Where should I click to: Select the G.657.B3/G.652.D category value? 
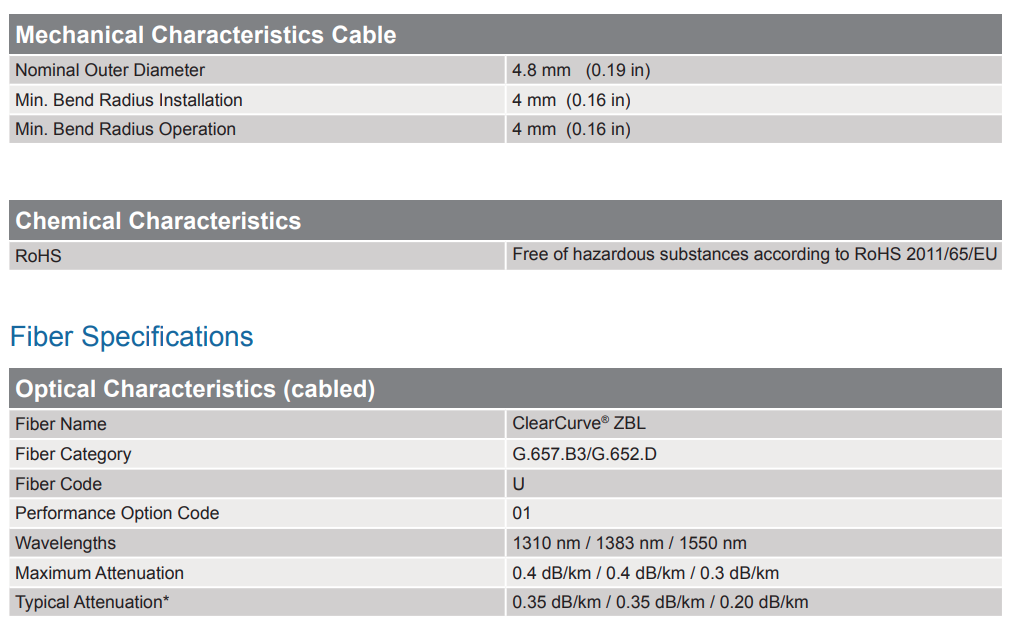[584, 454]
